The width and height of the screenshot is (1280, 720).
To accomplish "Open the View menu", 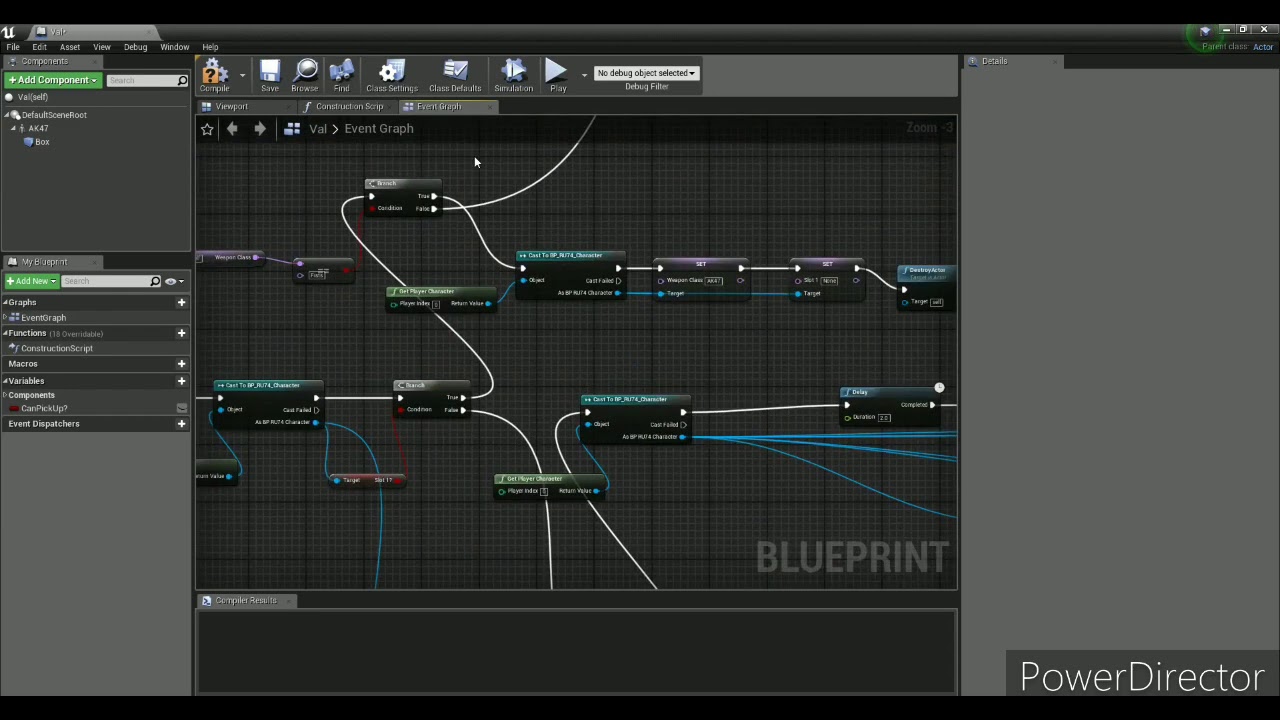I will [x=102, y=47].
